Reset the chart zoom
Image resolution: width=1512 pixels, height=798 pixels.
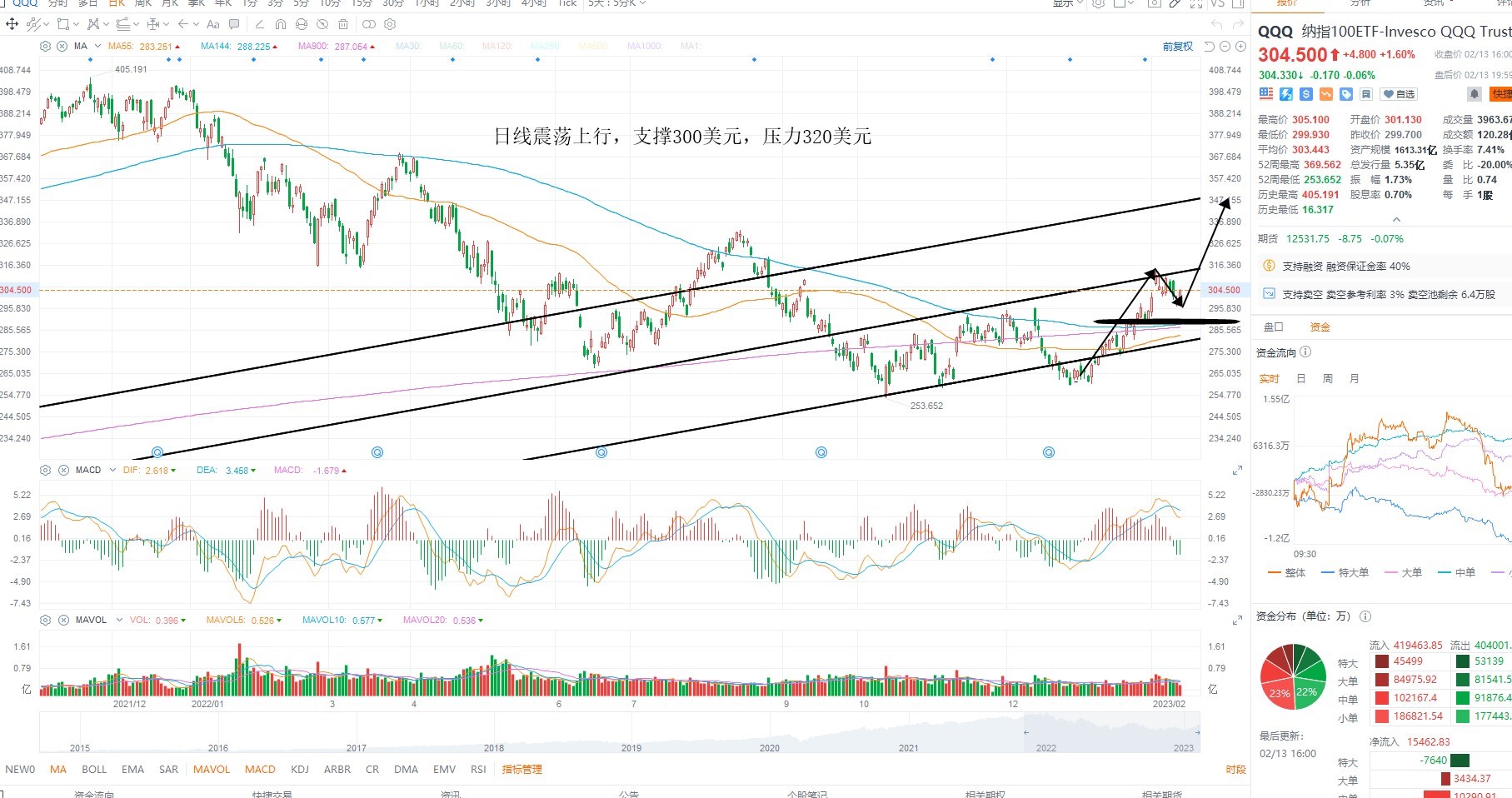pyautogui.click(x=1210, y=47)
